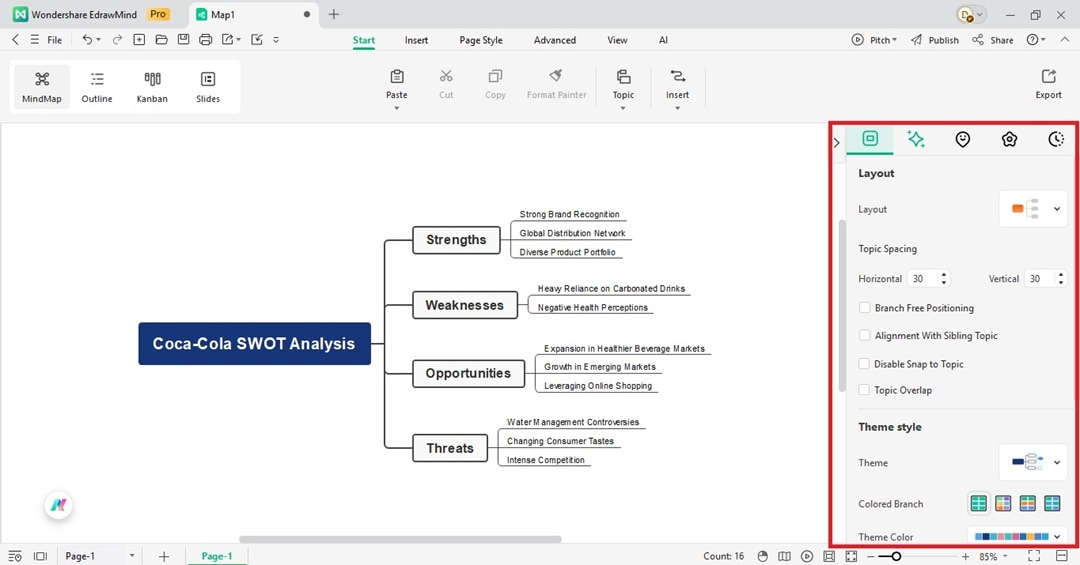Collapse the right side panel
The height and width of the screenshot is (565, 1080).
click(x=836, y=143)
